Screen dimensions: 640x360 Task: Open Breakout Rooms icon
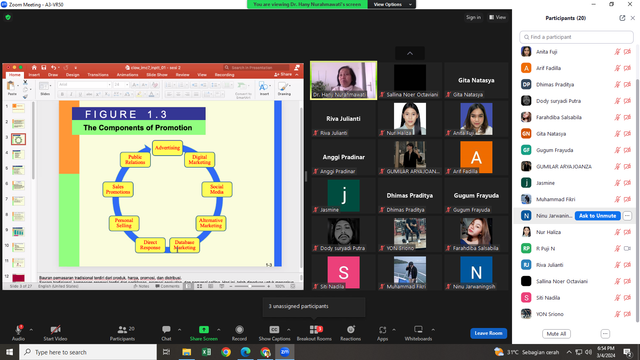[314, 329]
